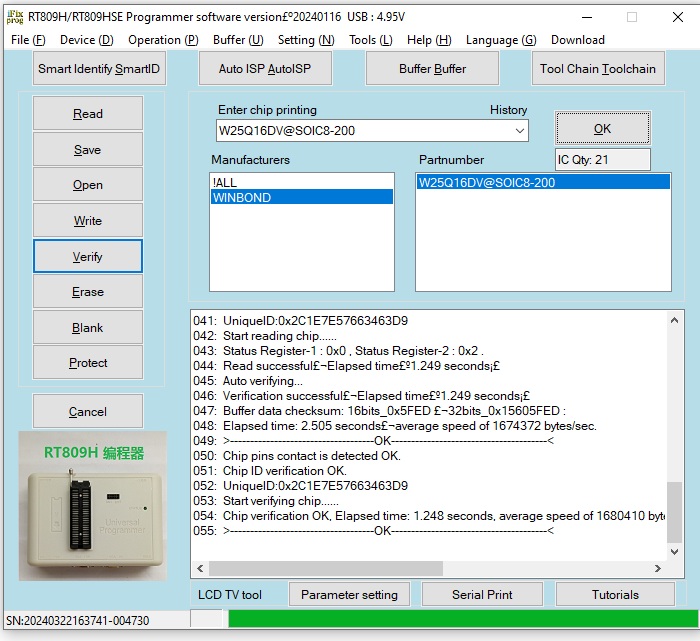Click the Cancel button
700x641 pixels.
[88, 411]
